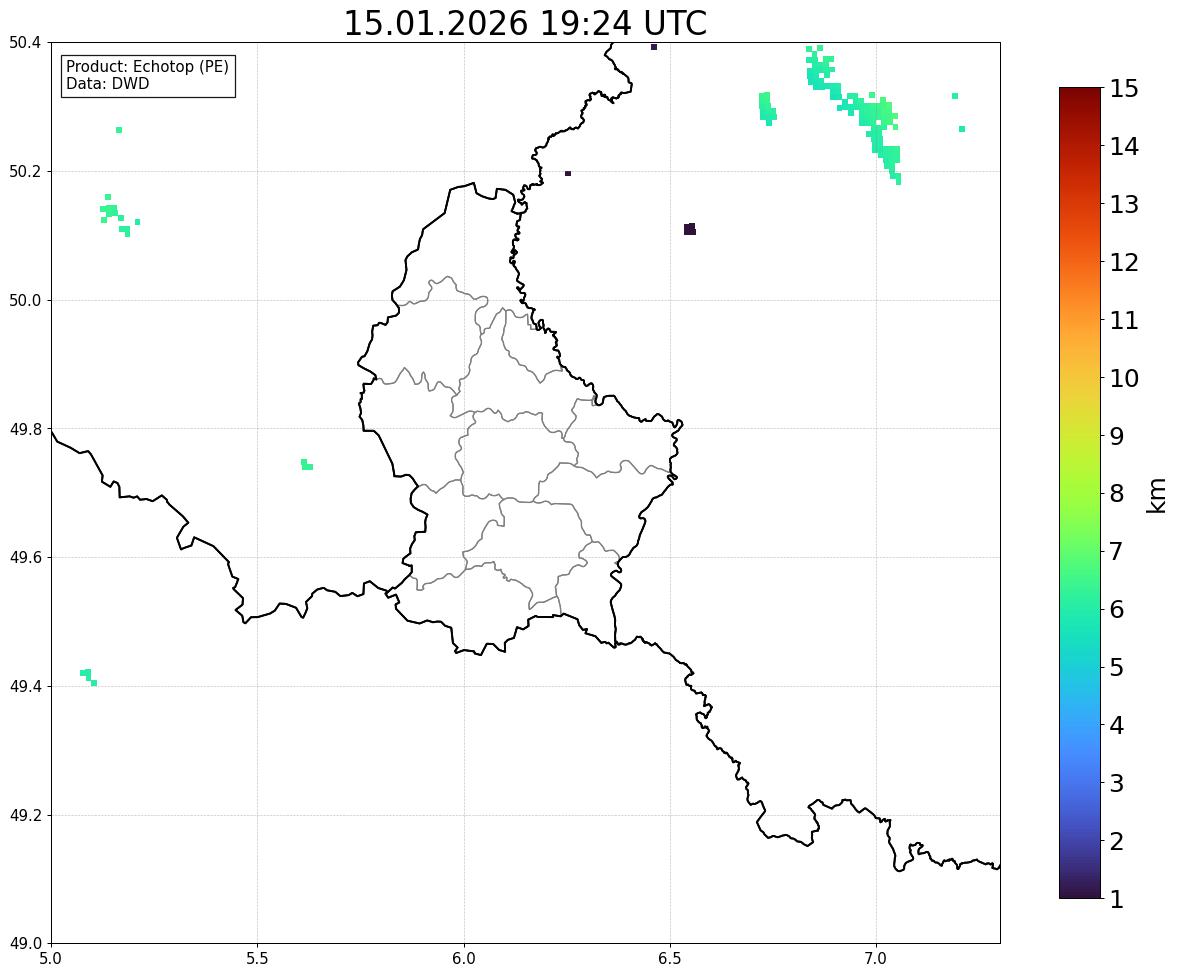
Task: Click the dark red top of the colorbar
Action: coord(1080,94)
